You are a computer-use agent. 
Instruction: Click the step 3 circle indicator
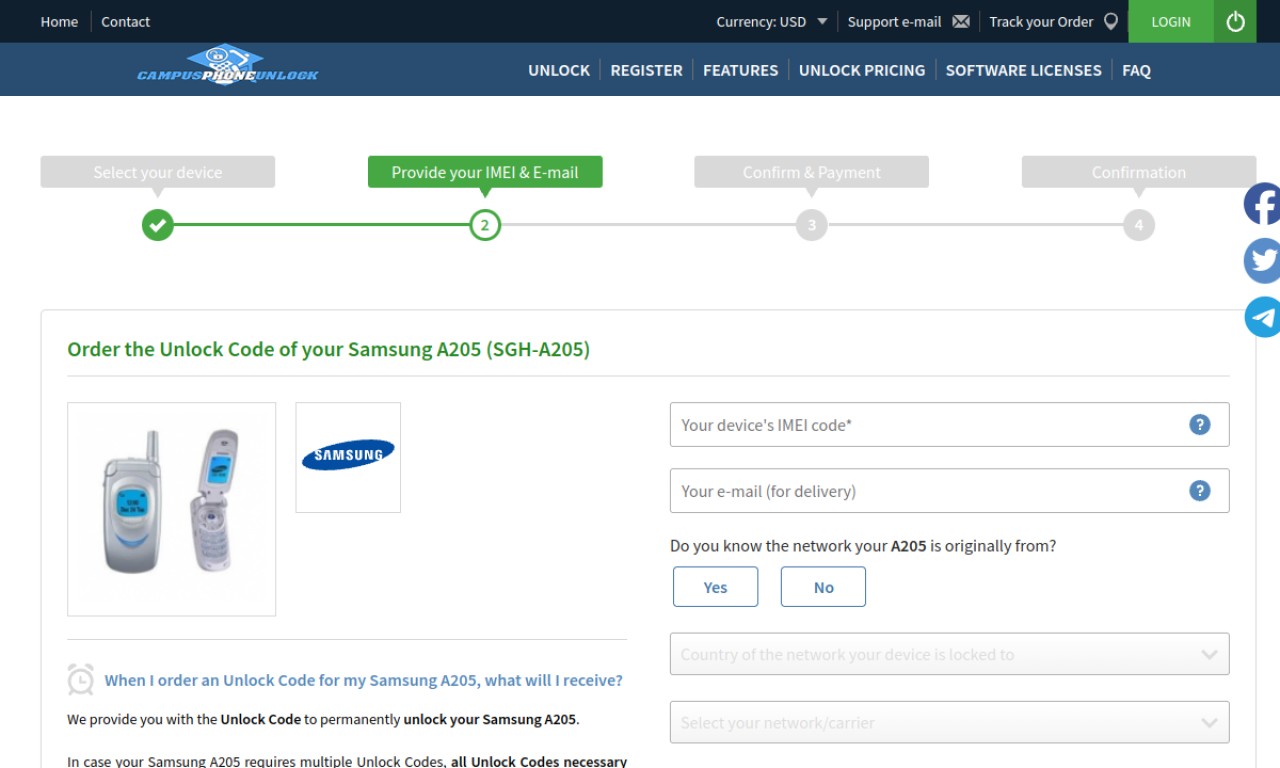click(x=811, y=225)
